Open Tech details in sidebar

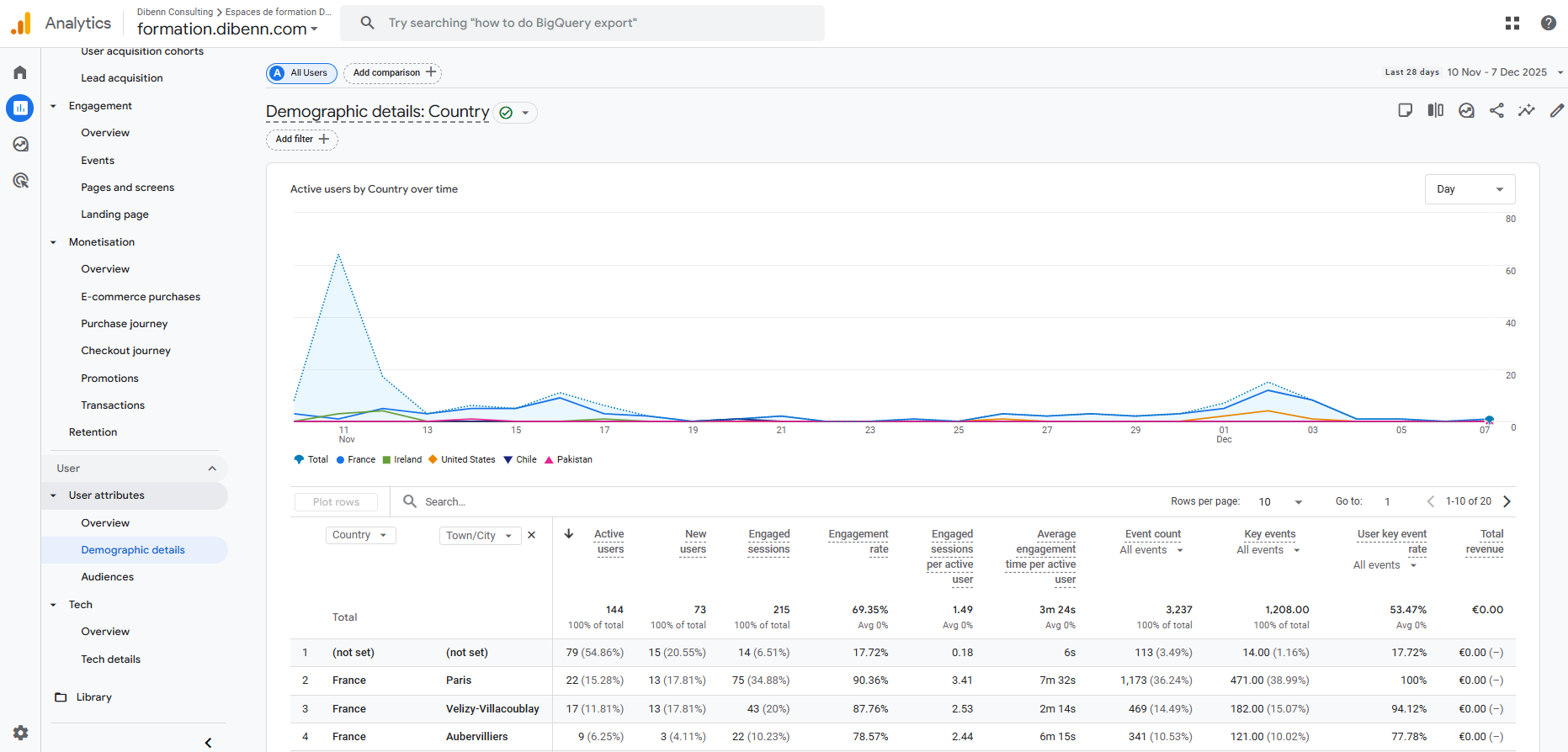coord(110,659)
